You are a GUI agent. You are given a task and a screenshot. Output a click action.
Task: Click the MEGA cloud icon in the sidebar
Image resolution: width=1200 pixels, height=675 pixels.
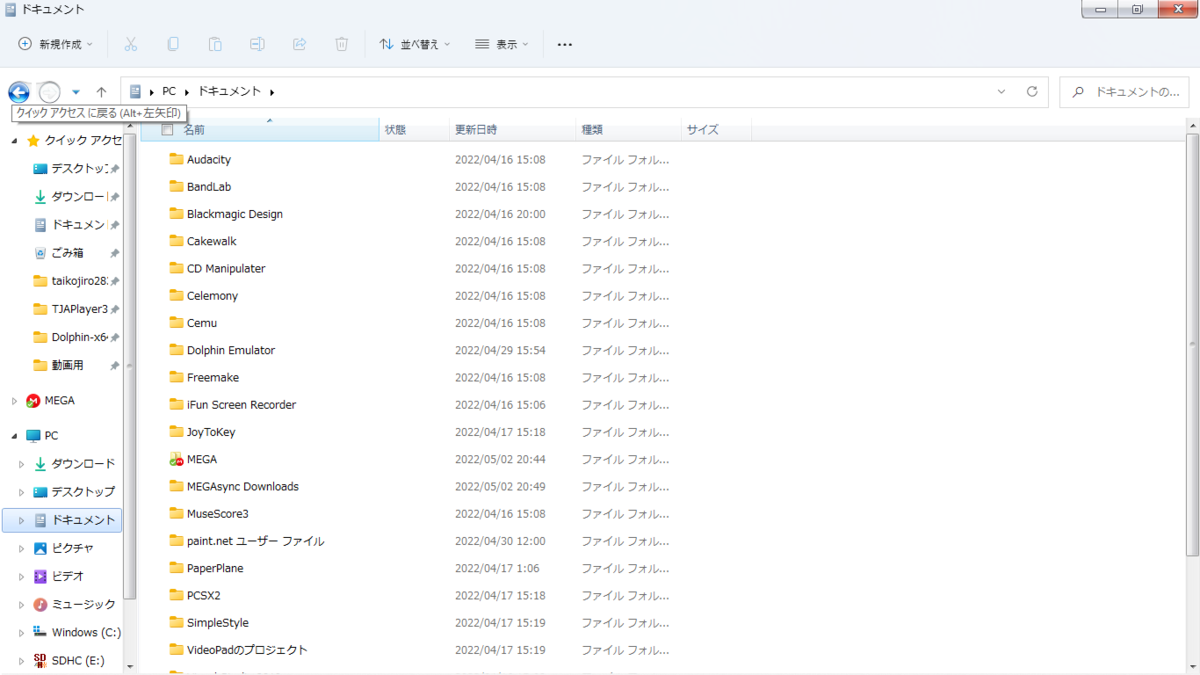33,401
